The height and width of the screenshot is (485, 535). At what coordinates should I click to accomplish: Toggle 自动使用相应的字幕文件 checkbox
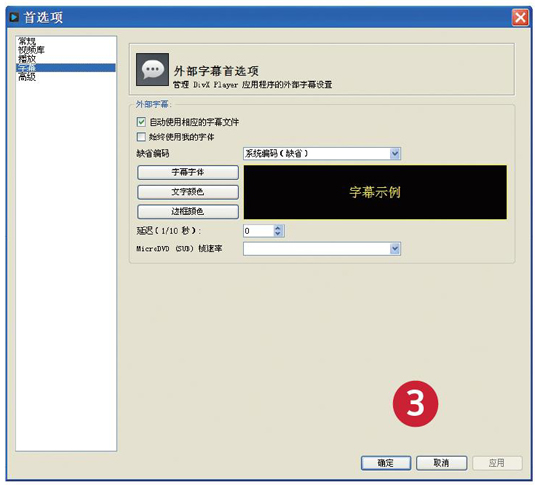(x=141, y=122)
